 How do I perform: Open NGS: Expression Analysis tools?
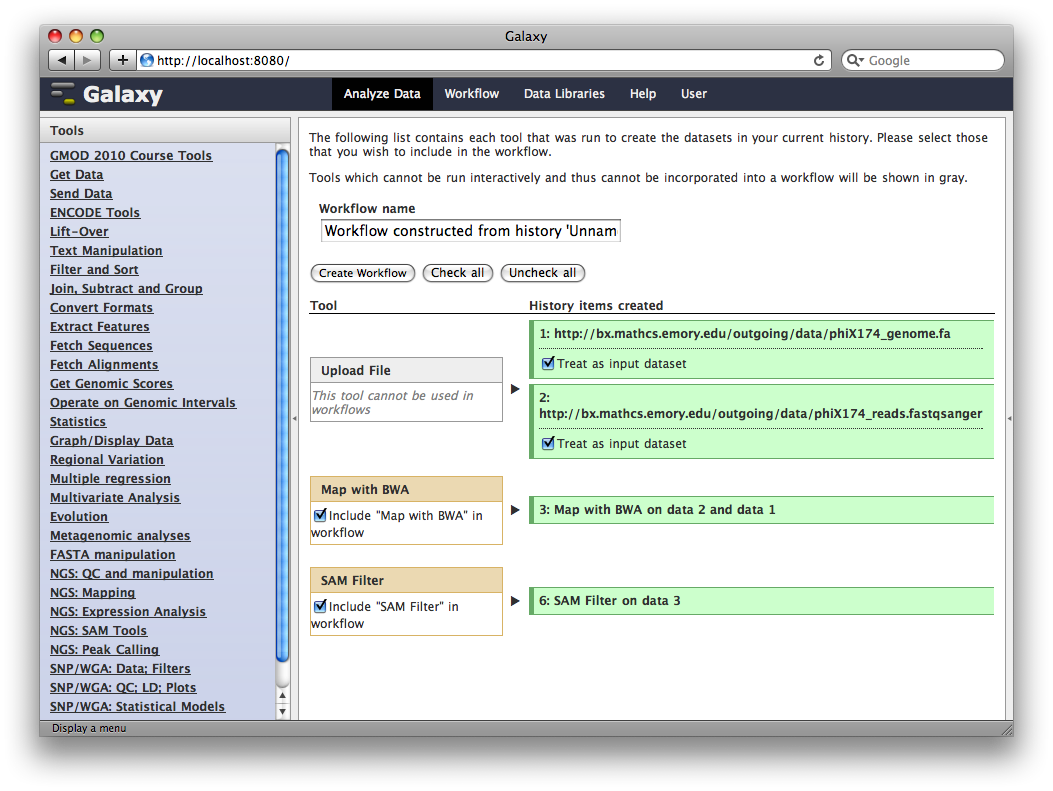[128, 612]
